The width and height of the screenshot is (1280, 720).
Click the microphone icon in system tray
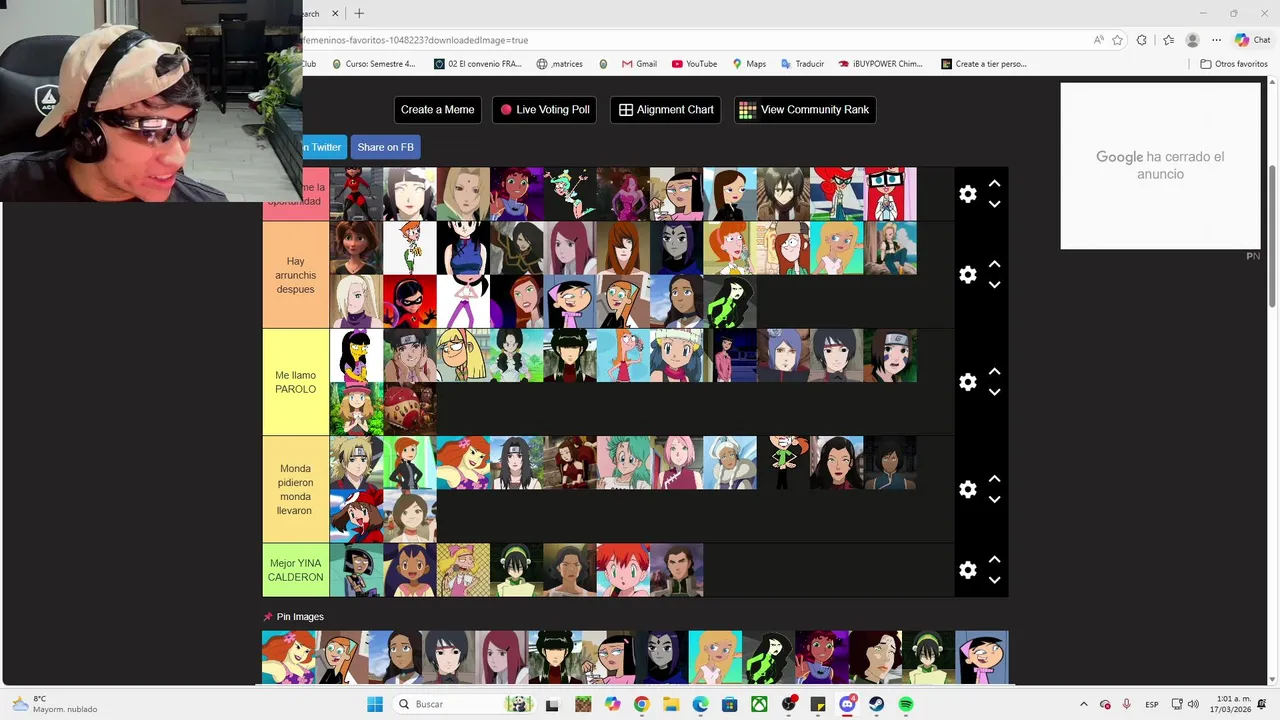tap(1127, 704)
